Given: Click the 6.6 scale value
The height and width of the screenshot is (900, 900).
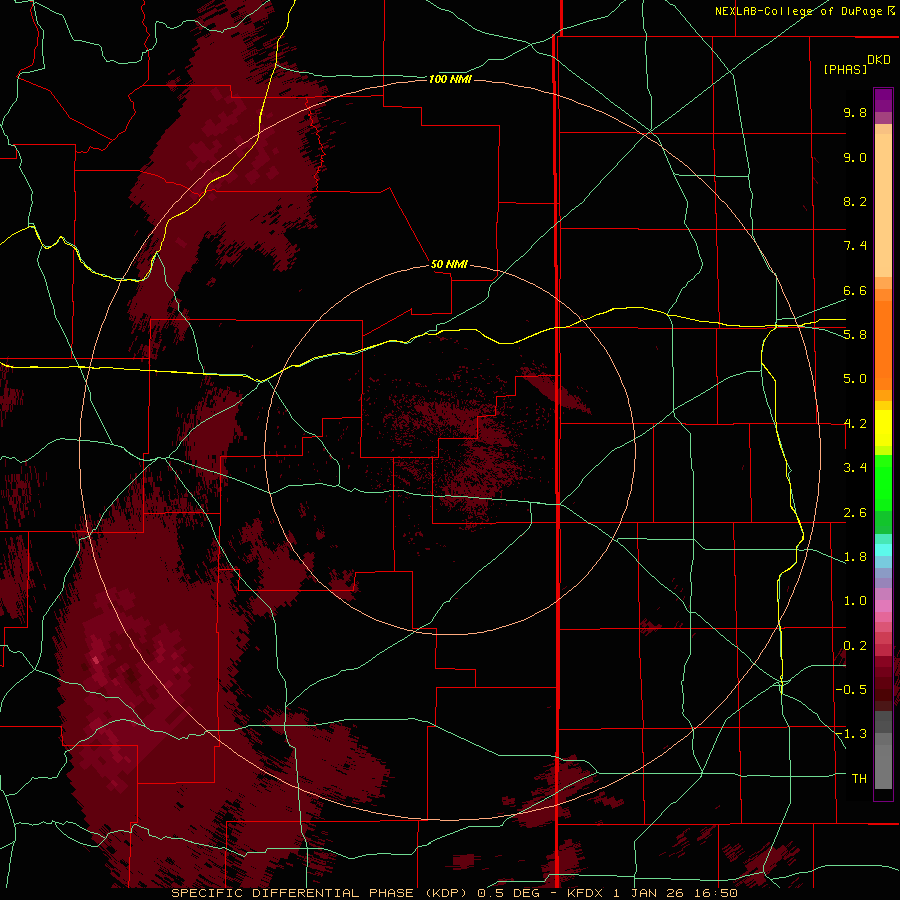Looking at the screenshot, I should point(855,290).
